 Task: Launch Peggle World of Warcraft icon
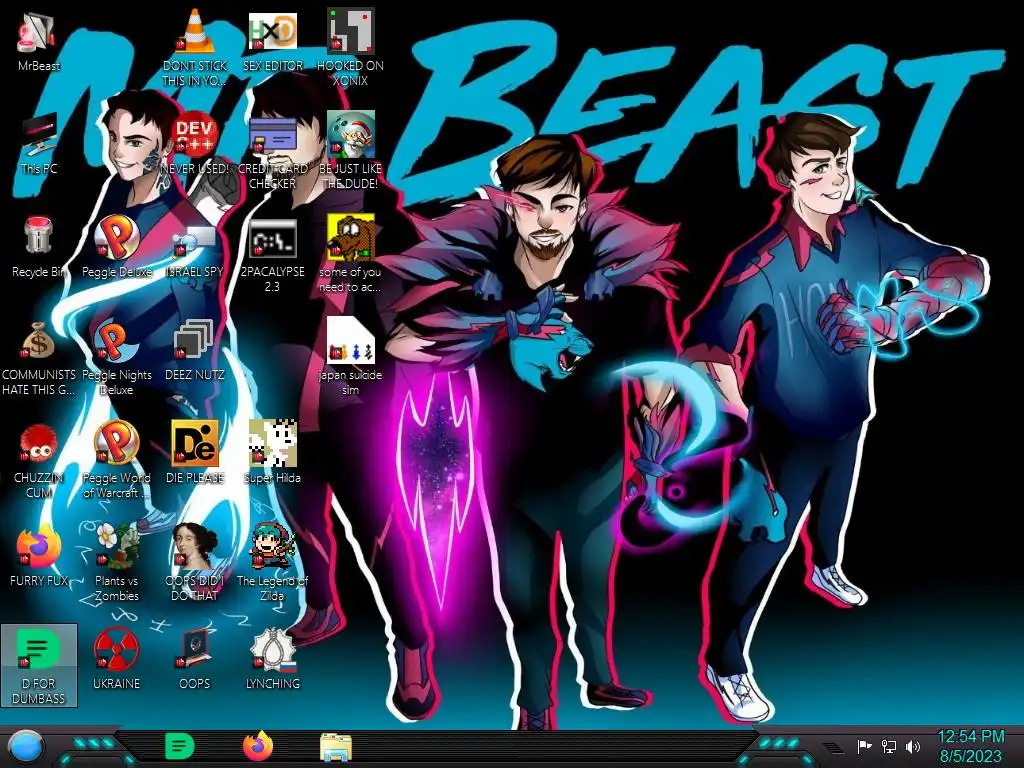pyautogui.click(x=116, y=444)
